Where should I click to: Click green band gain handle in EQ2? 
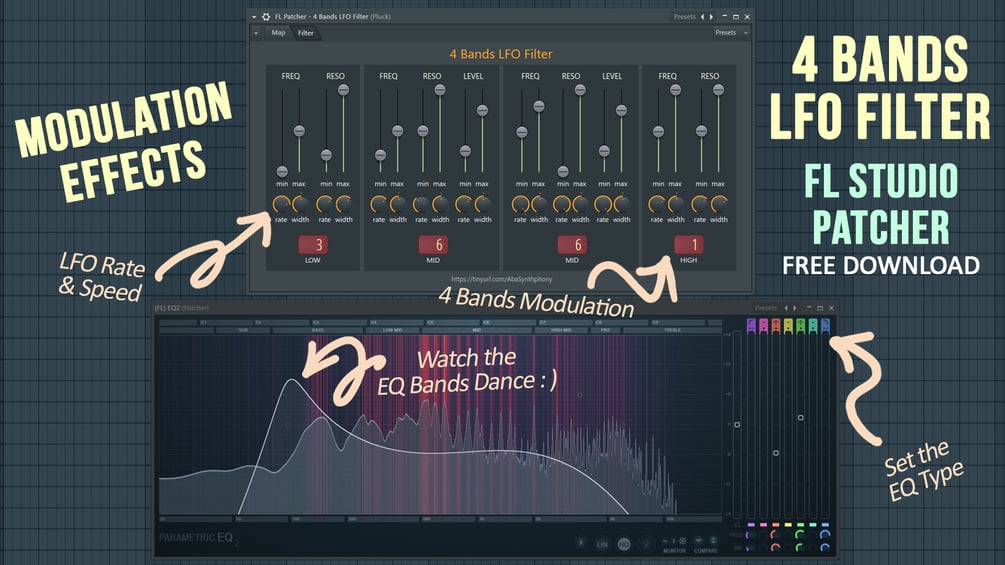[x=801, y=418]
